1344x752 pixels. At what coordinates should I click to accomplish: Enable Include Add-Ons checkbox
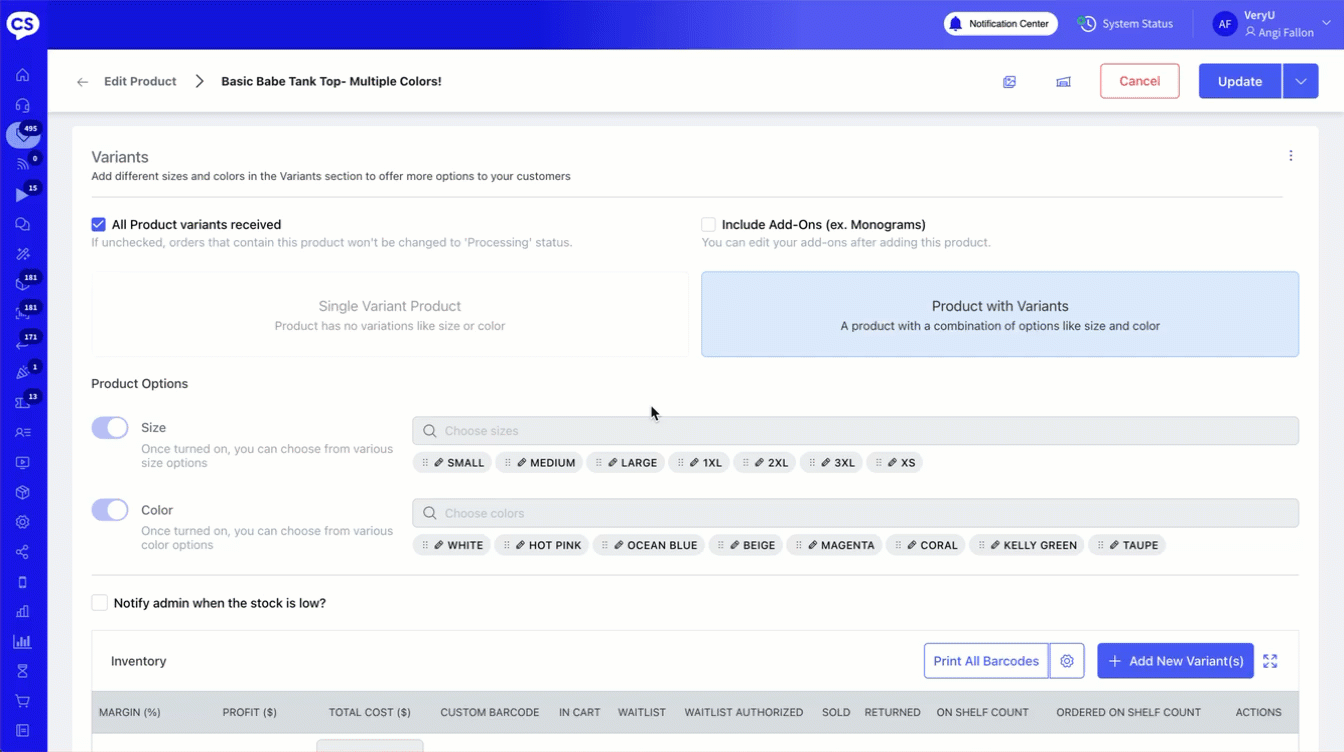point(708,225)
